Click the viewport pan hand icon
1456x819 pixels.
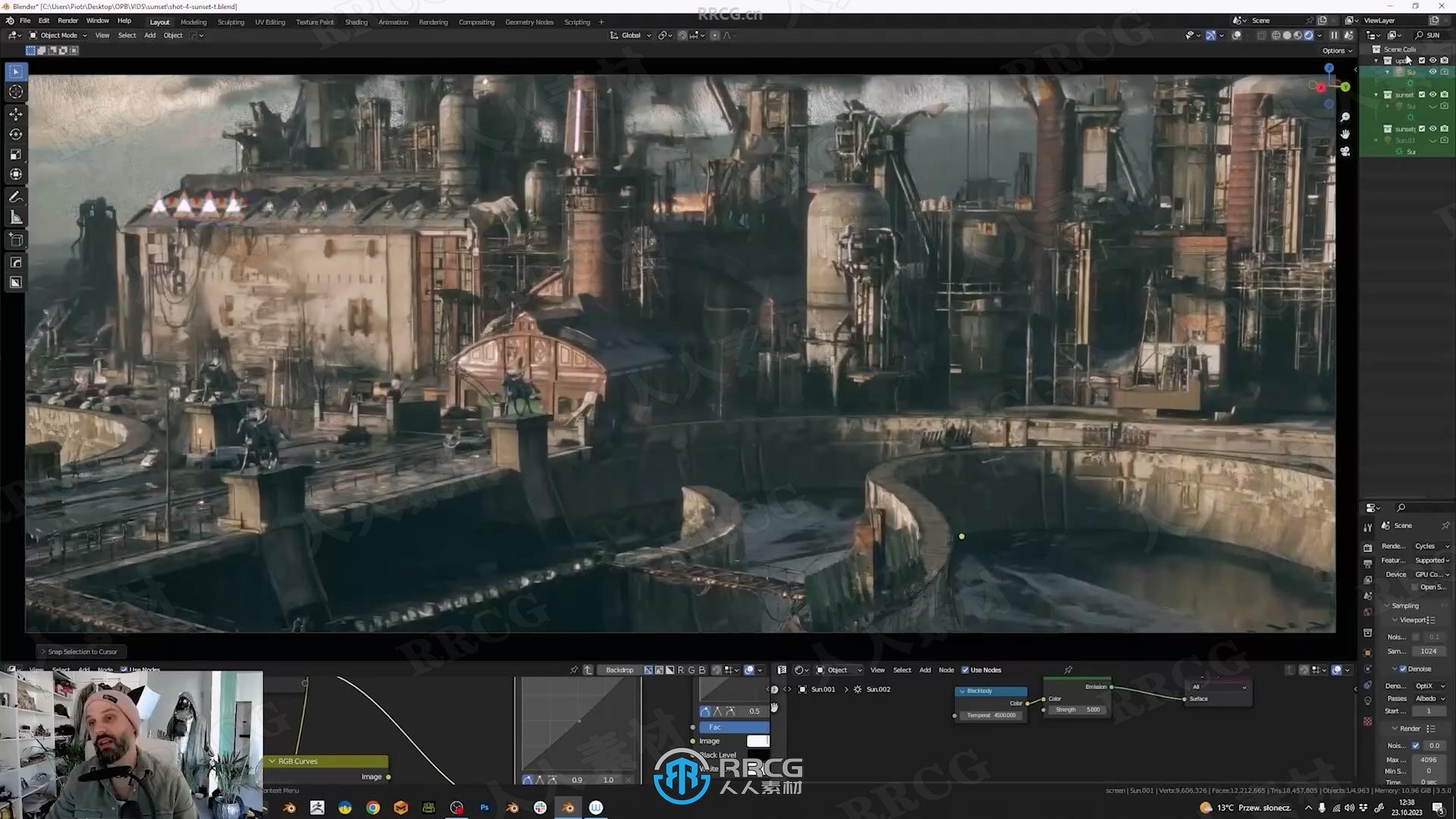coord(1345,134)
